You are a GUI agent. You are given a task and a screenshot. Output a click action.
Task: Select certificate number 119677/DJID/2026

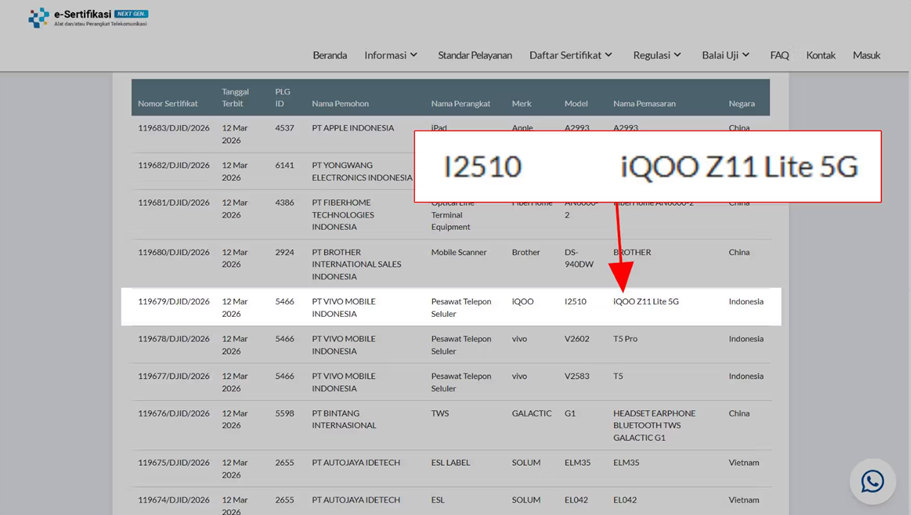(174, 376)
